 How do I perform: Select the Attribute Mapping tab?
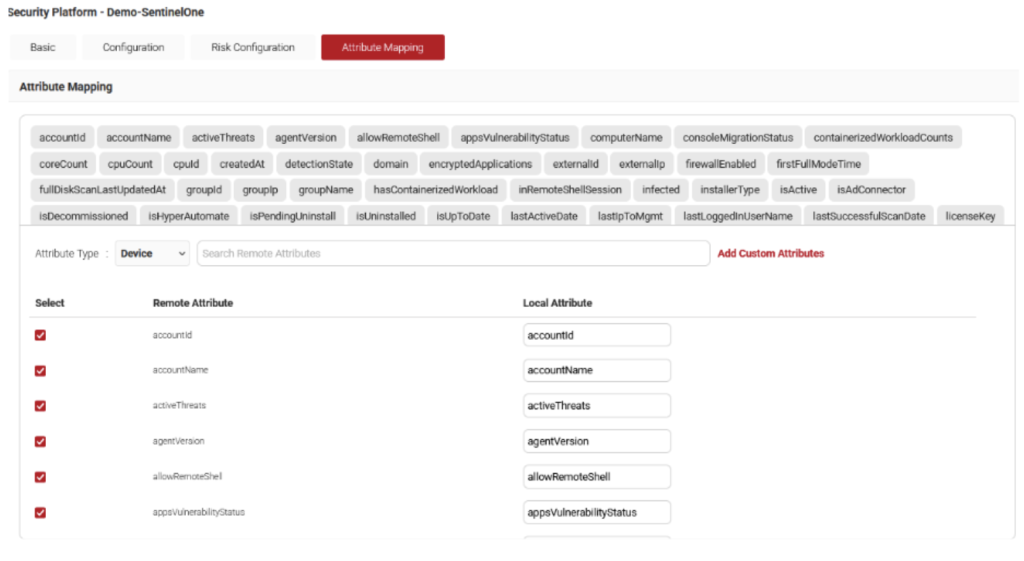point(382,47)
